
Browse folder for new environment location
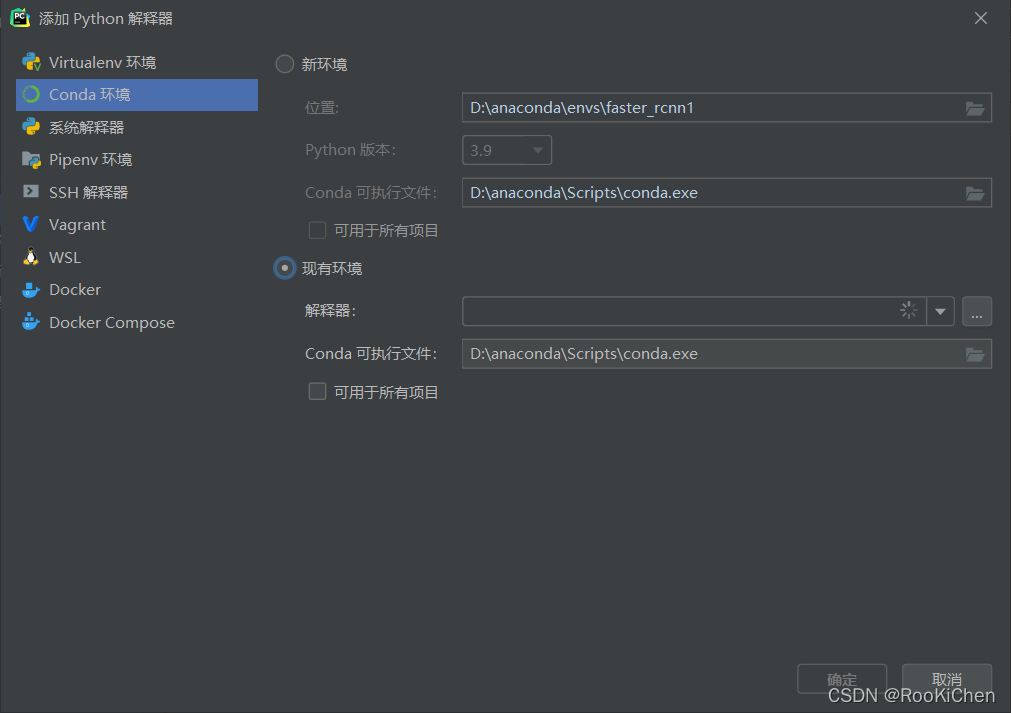coord(974,108)
